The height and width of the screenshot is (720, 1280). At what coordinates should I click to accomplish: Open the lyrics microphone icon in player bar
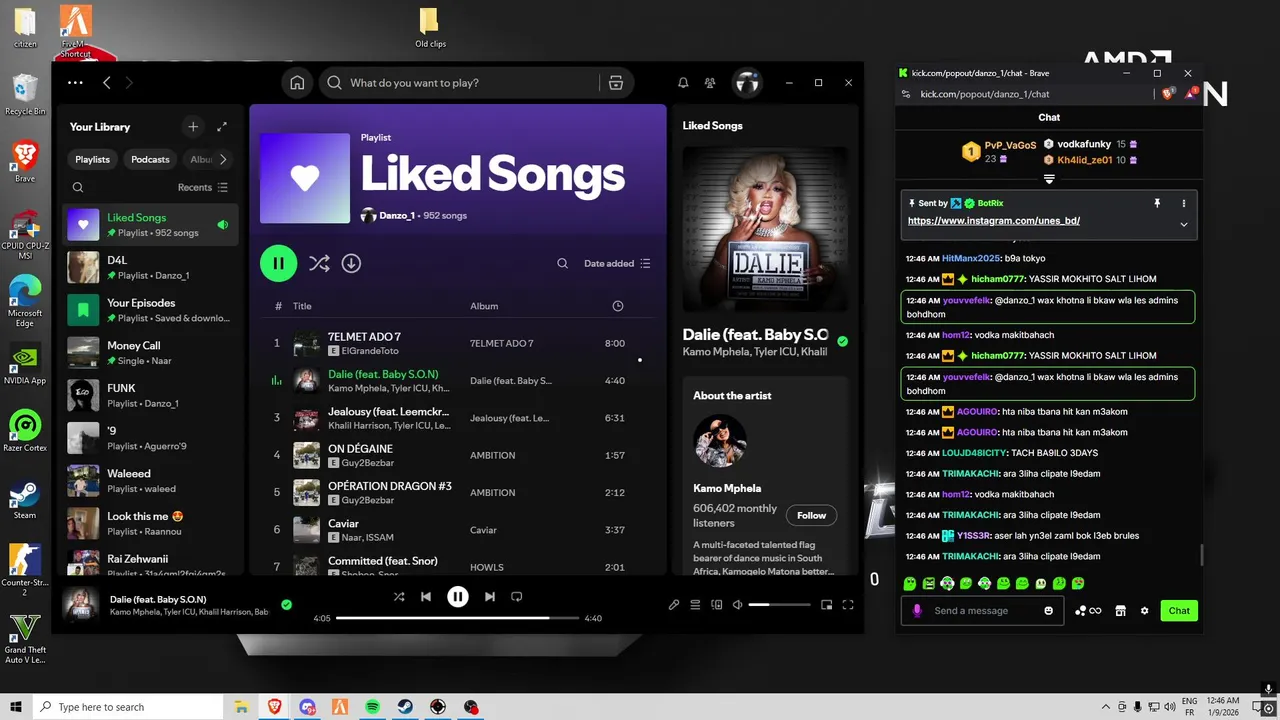(674, 604)
